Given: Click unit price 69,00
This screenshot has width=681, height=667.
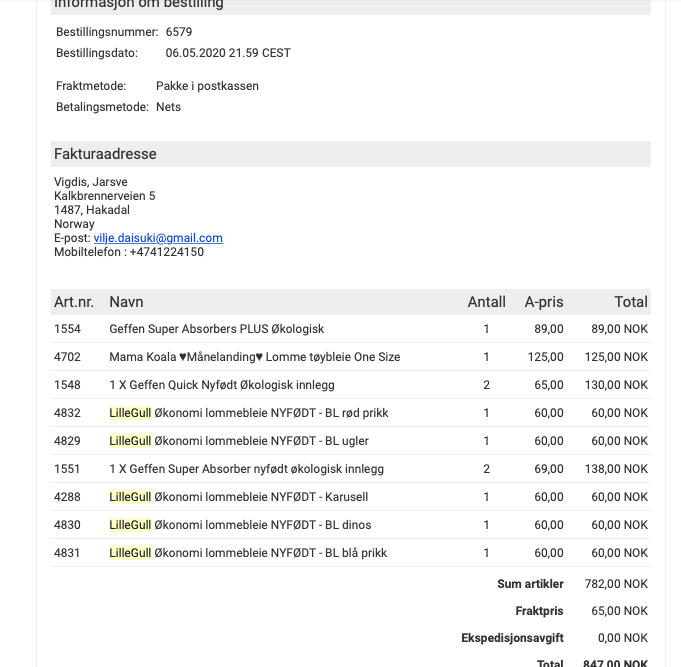Looking at the screenshot, I should click(x=549, y=469).
